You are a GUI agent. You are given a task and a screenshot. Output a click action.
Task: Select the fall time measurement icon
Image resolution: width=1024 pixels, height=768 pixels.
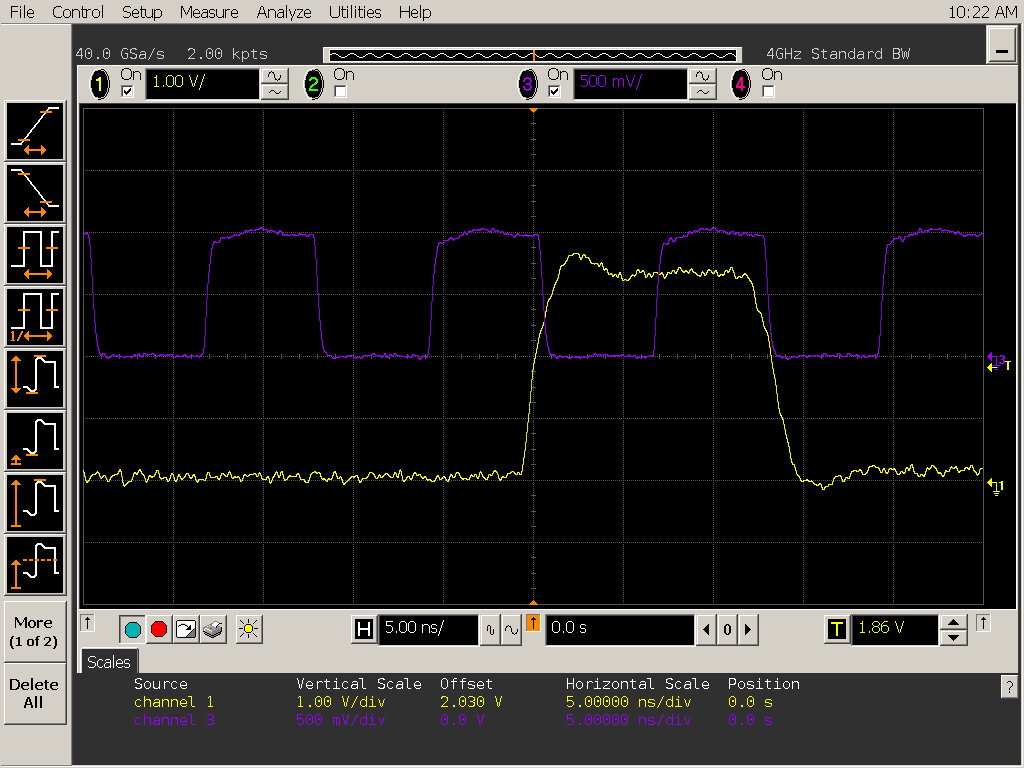tap(35, 193)
